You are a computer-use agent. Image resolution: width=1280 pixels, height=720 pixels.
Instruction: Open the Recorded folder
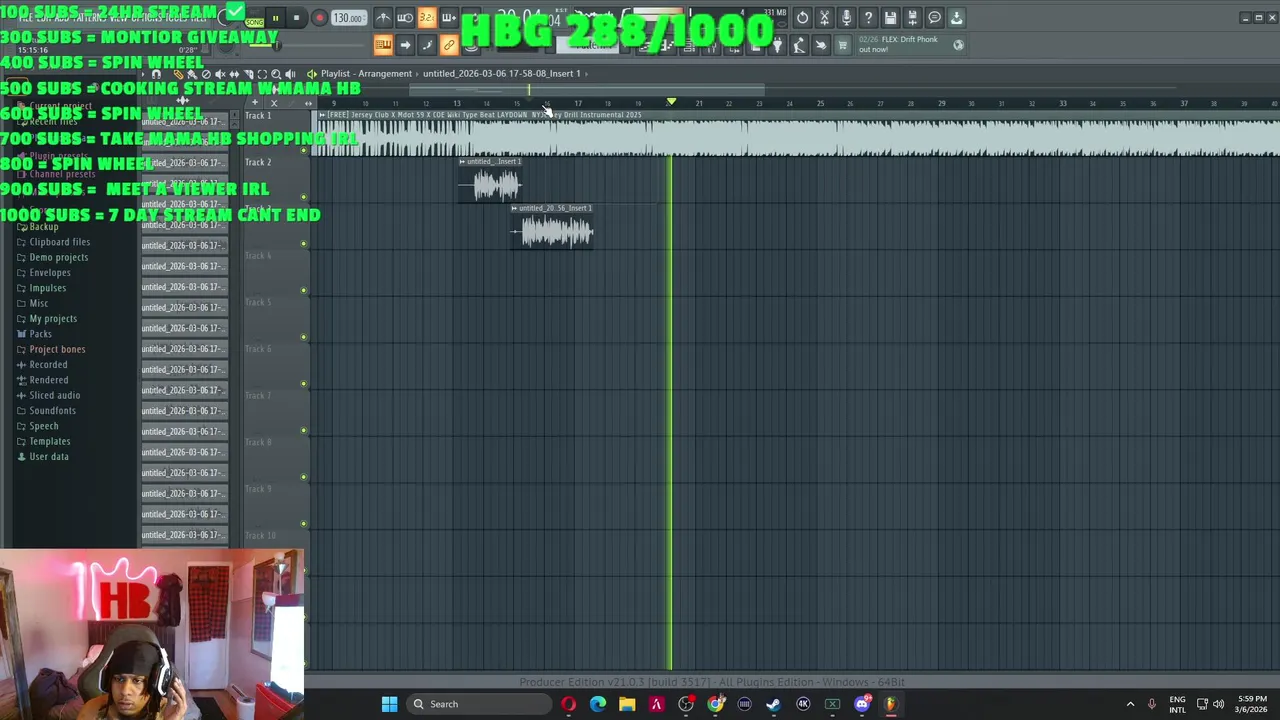48,365
